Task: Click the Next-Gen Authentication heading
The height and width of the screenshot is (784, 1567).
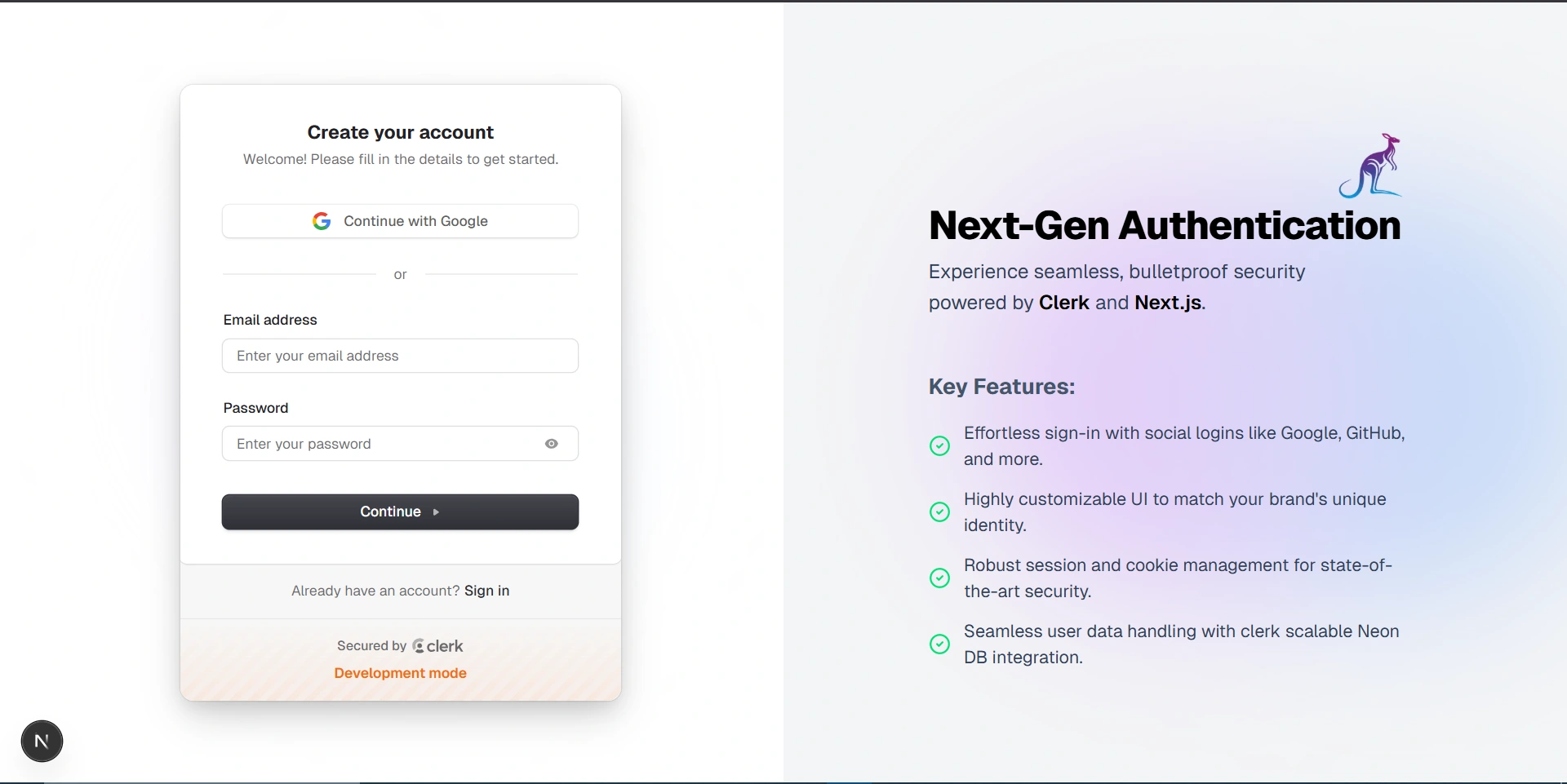Action: 1164,226
